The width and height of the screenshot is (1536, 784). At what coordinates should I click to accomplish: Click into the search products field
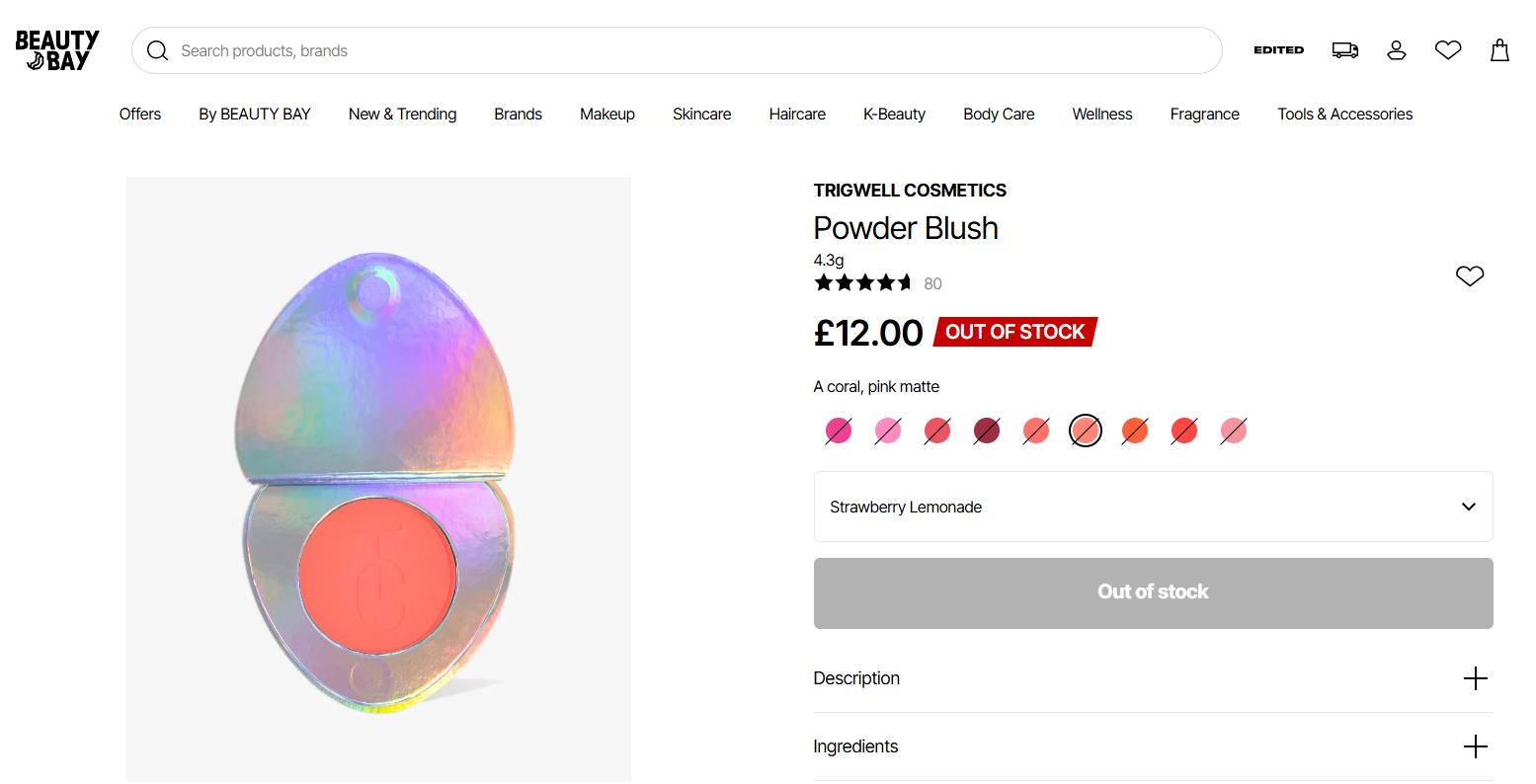(x=691, y=50)
